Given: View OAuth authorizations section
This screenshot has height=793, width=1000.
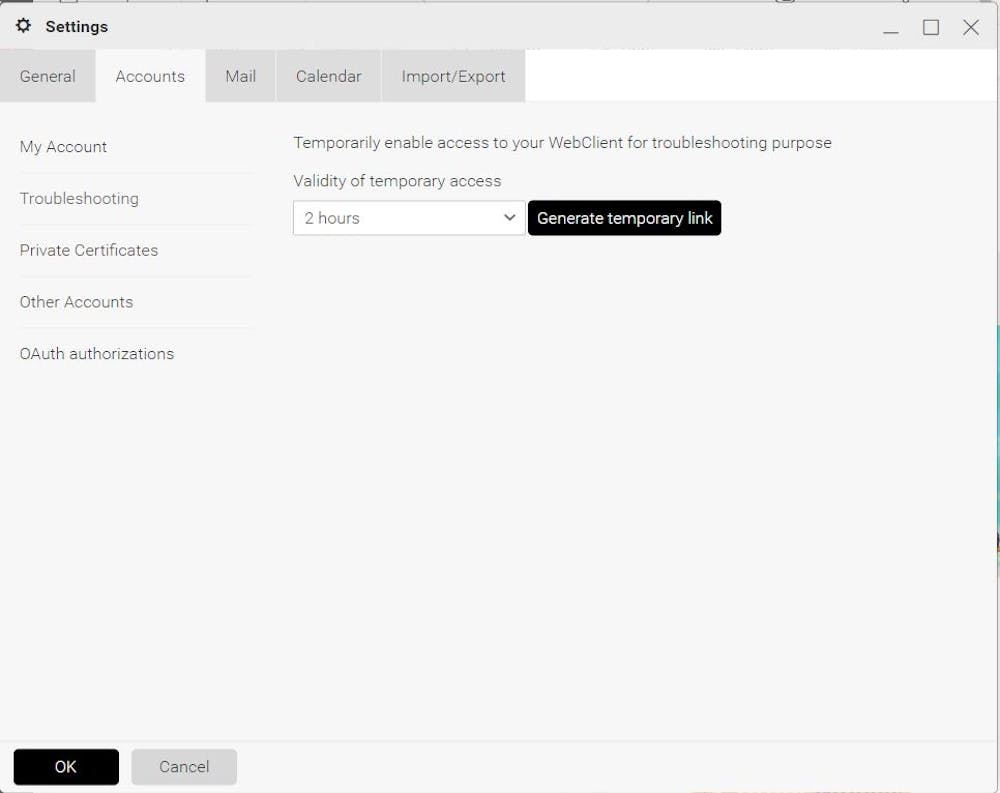Looking at the screenshot, I should coord(97,353).
